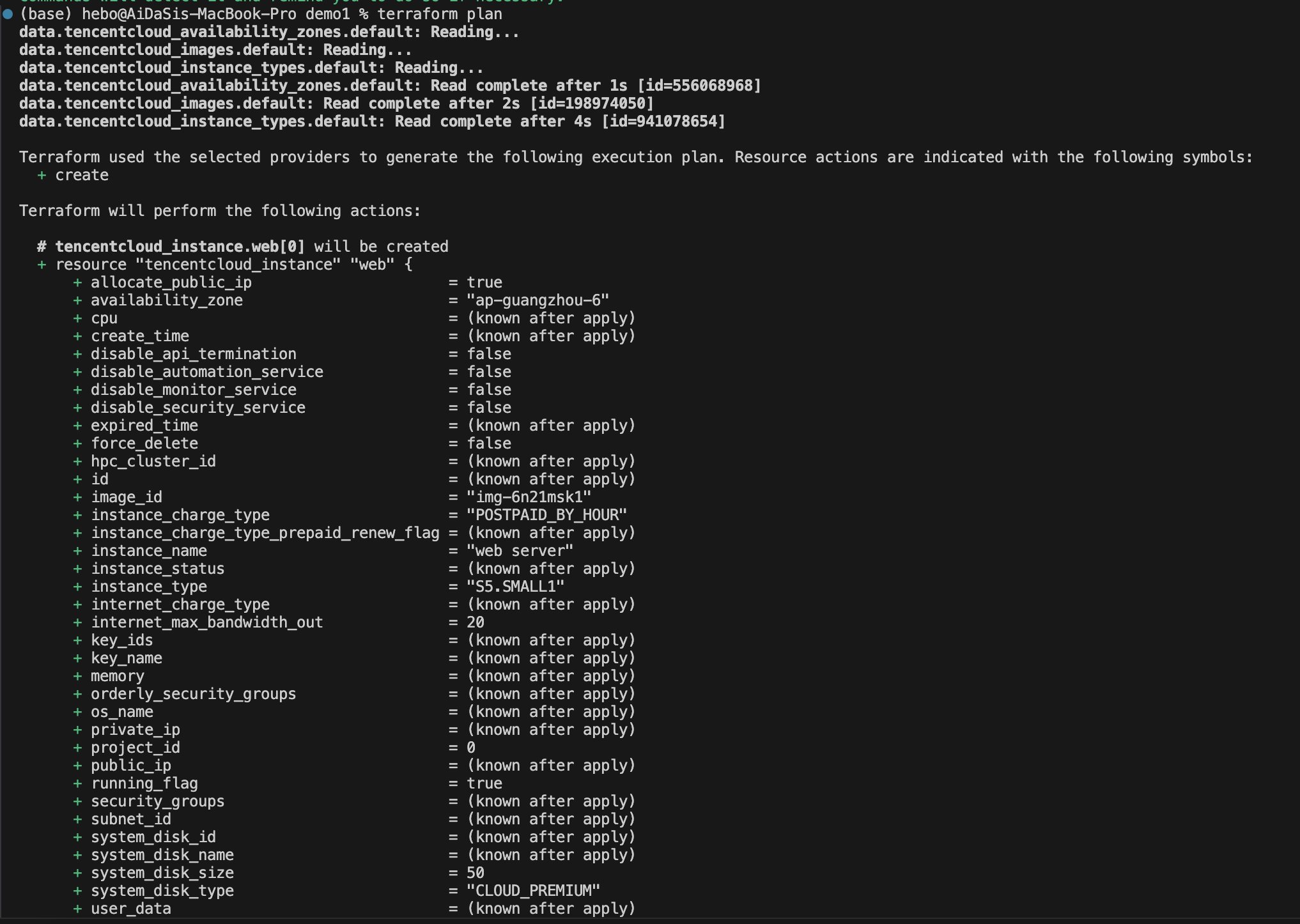Viewport: 1300px width, 924px height.
Task: Click the "img-6n21msk1" image_id value
Action: coord(529,497)
